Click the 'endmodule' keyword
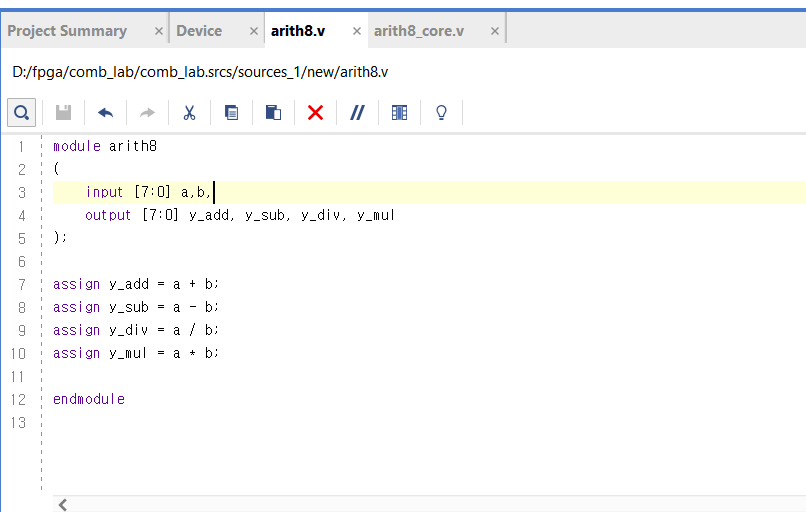Viewport: 806px width, 512px height. [x=89, y=399]
